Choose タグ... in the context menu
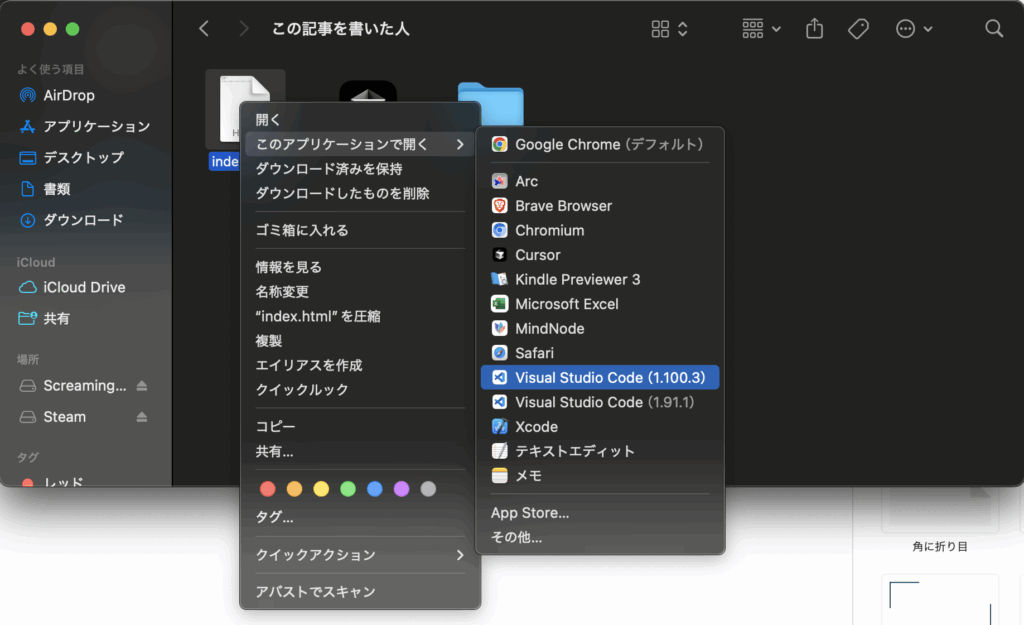Image resolution: width=1024 pixels, height=625 pixels. point(360,517)
